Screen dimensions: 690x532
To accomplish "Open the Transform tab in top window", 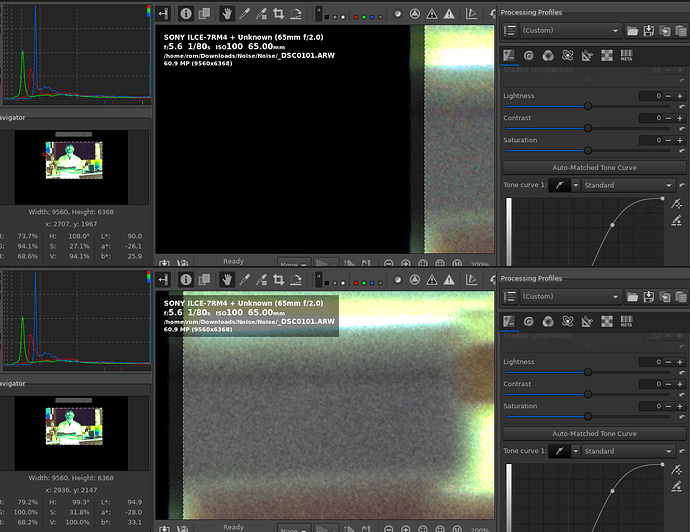I will click(x=587, y=55).
